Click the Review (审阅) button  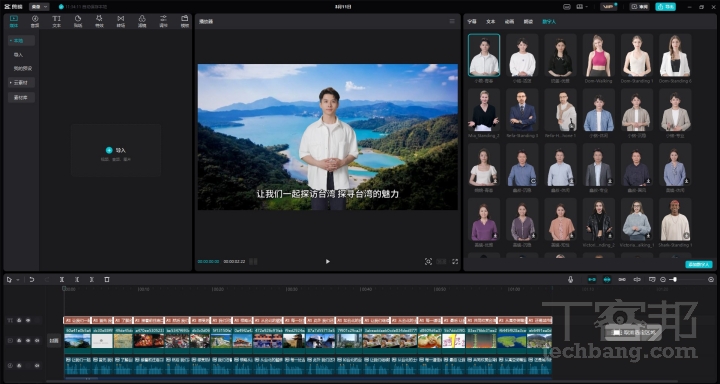tap(639, 7)
